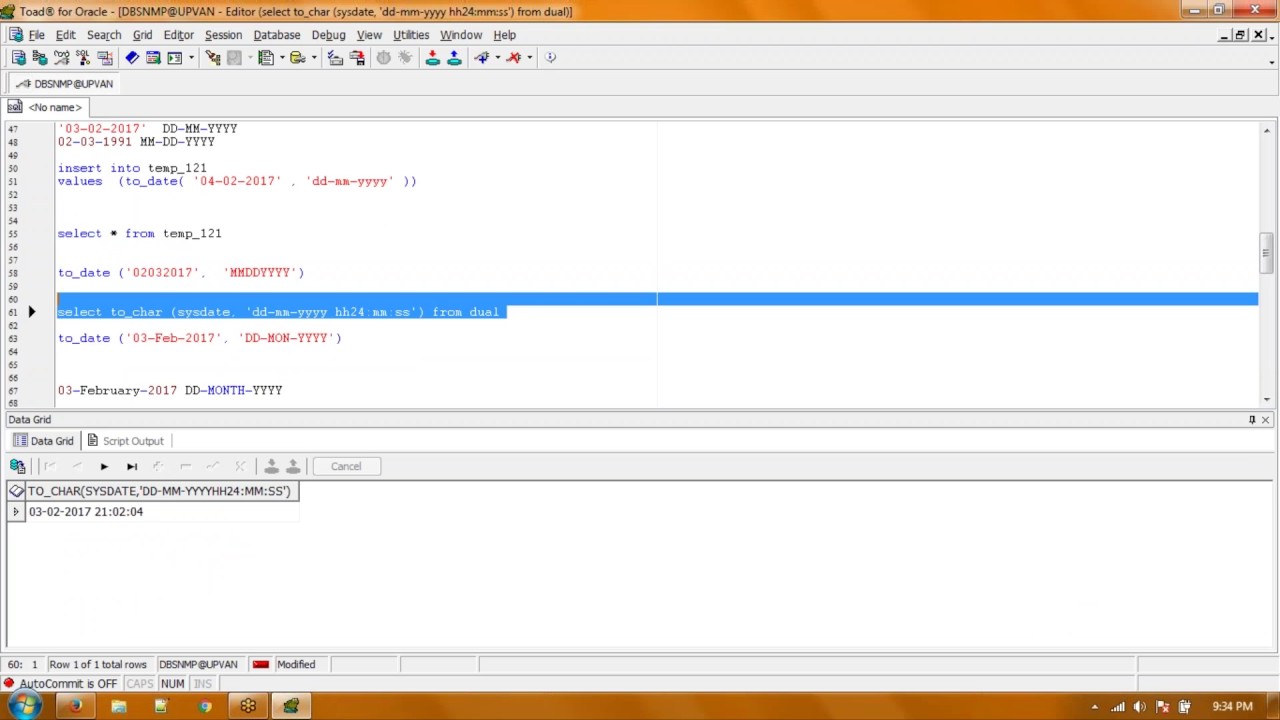Click the yellow database cylinder icon
The image size is (1280, 720).
tap(297, 58)
